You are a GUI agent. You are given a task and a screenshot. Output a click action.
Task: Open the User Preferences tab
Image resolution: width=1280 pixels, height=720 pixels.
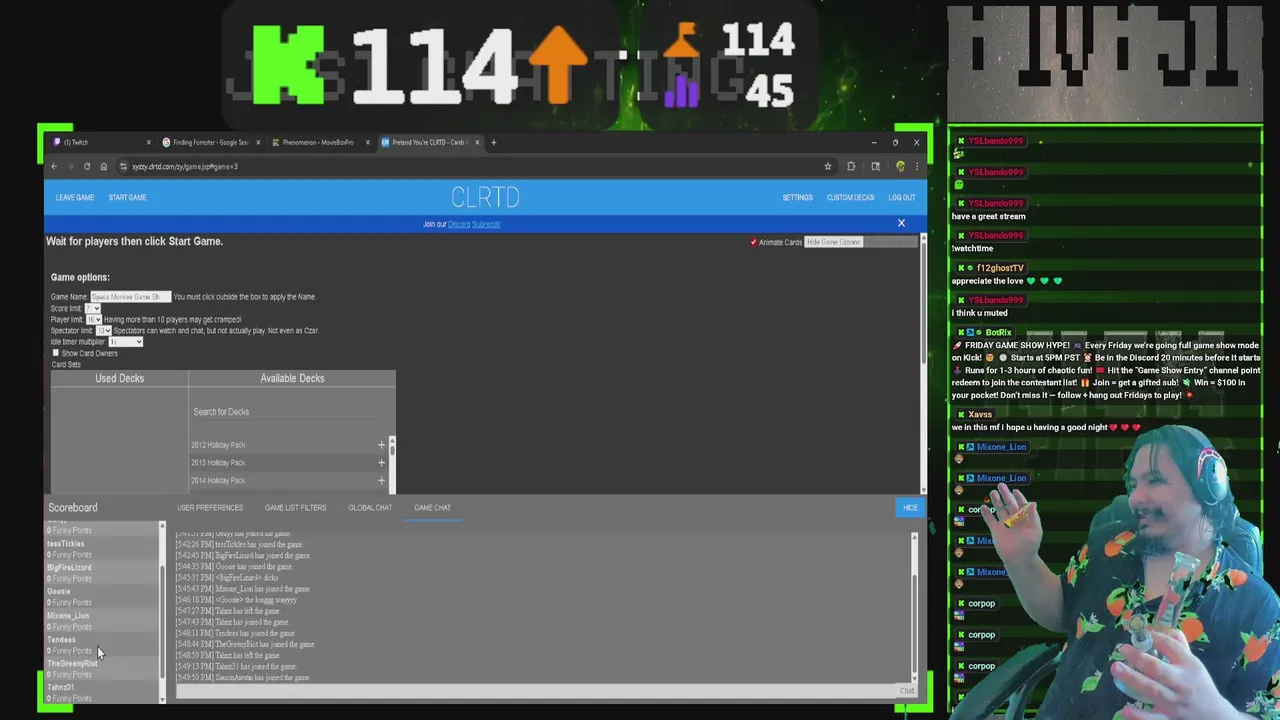pos(210,507)
